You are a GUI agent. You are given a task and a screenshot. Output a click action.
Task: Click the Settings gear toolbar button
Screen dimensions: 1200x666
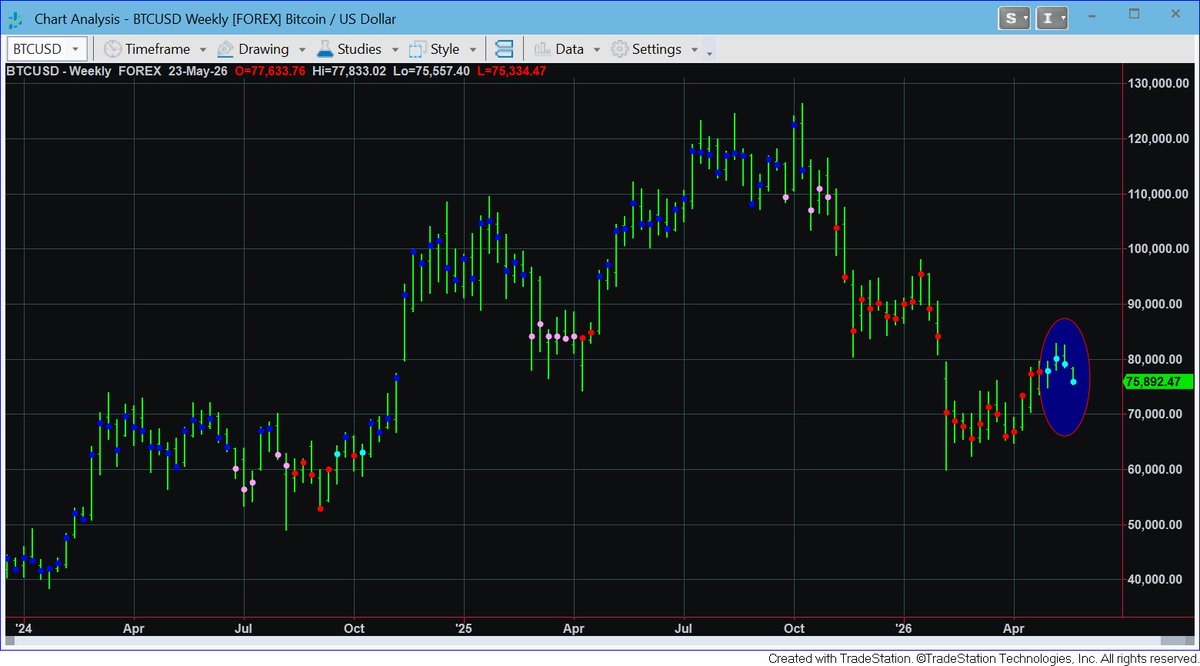pyautogui.click(x=646, y=49)
